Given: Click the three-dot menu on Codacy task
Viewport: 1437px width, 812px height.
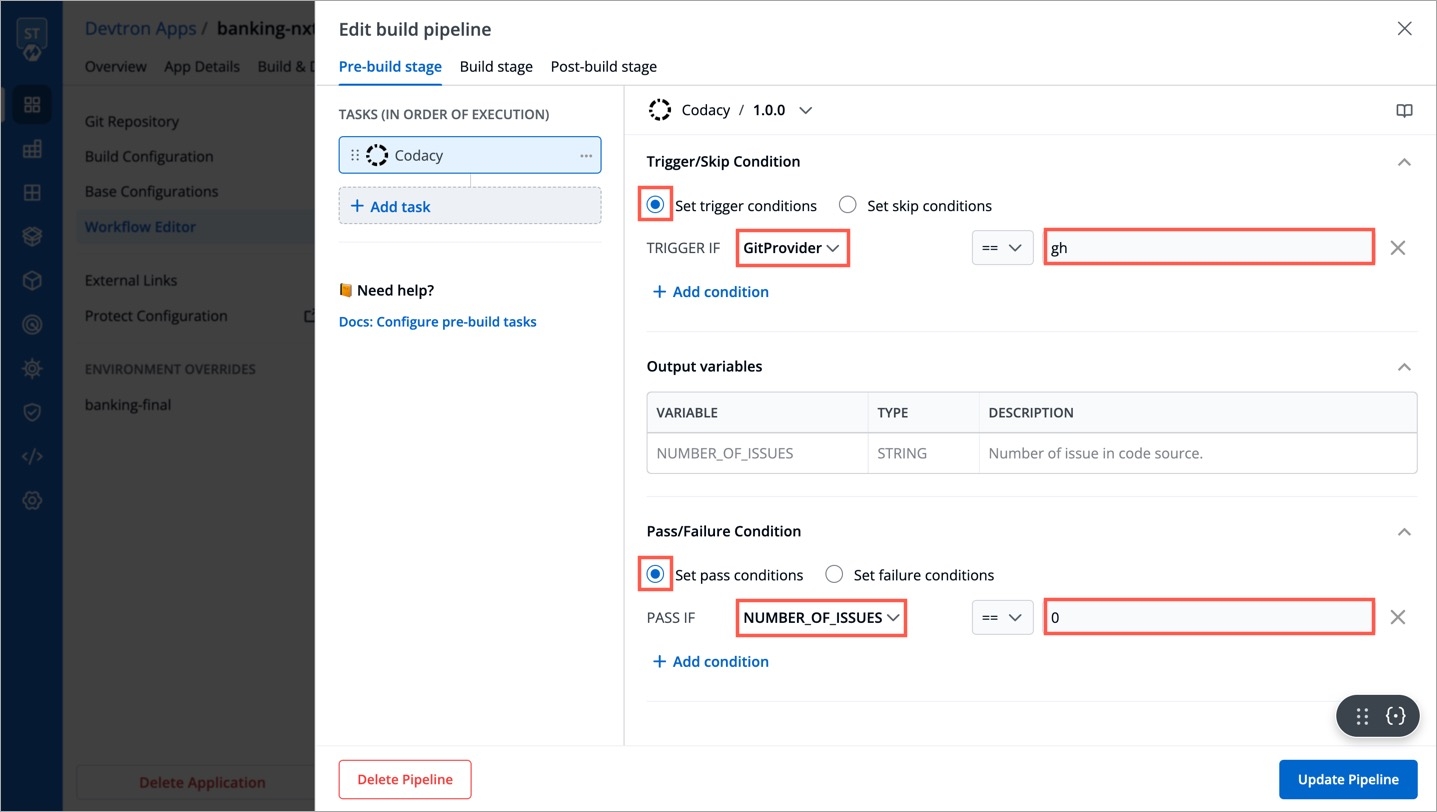Looking at the screenshot, I should click(x=586, y=156).
